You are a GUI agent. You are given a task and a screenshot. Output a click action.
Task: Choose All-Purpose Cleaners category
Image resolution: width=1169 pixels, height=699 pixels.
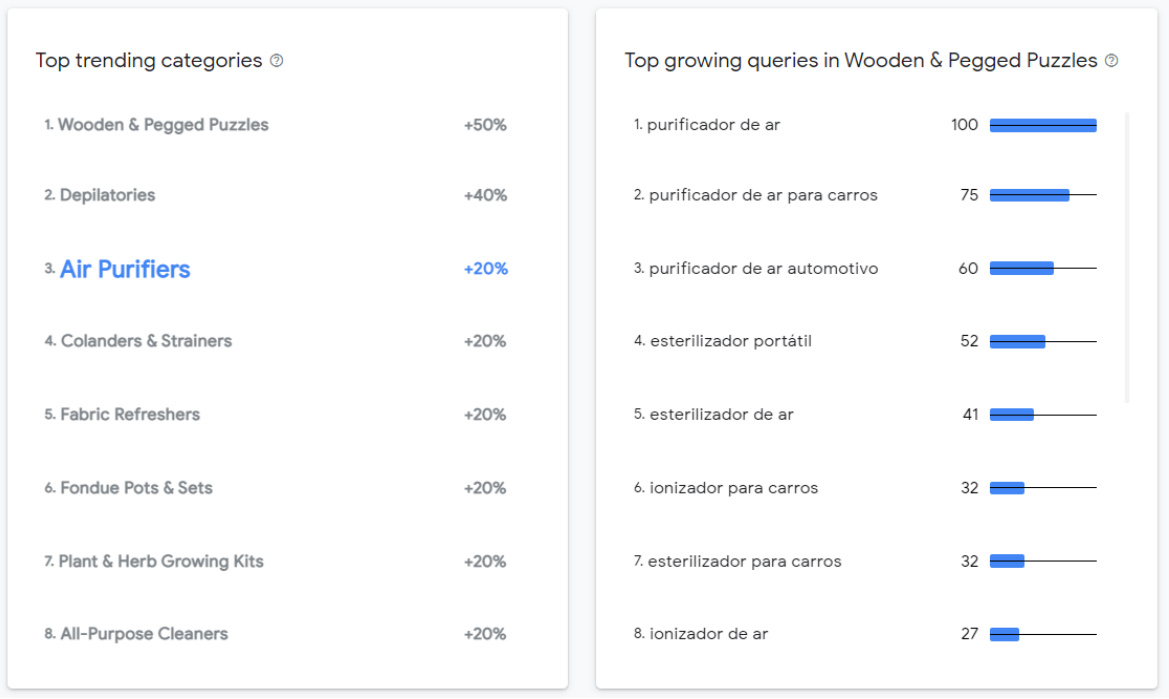coord(144,634)
